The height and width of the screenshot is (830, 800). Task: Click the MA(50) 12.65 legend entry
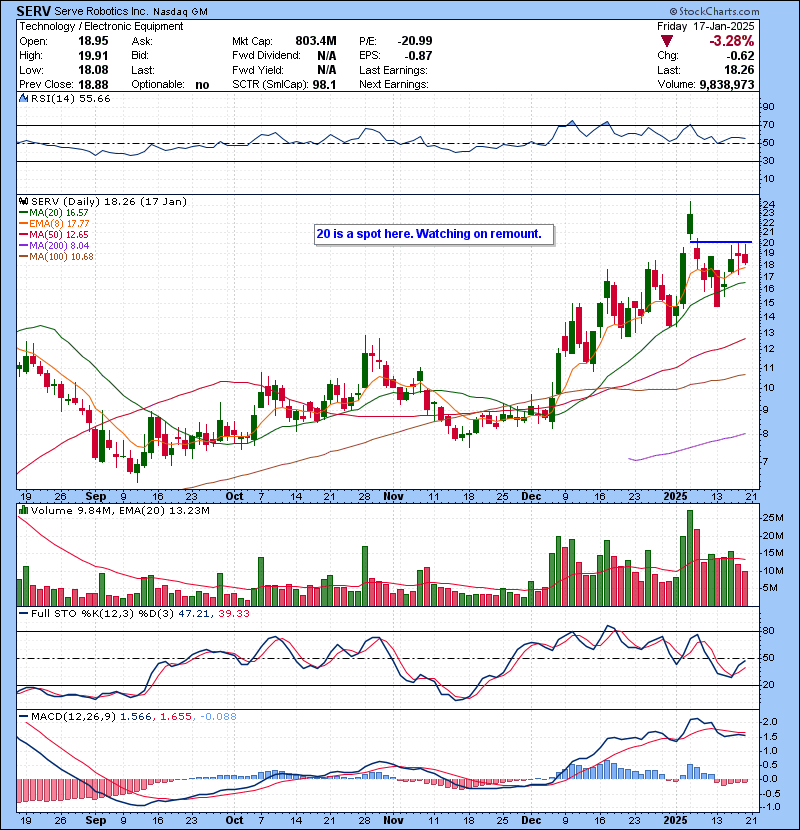coord(53,235)
